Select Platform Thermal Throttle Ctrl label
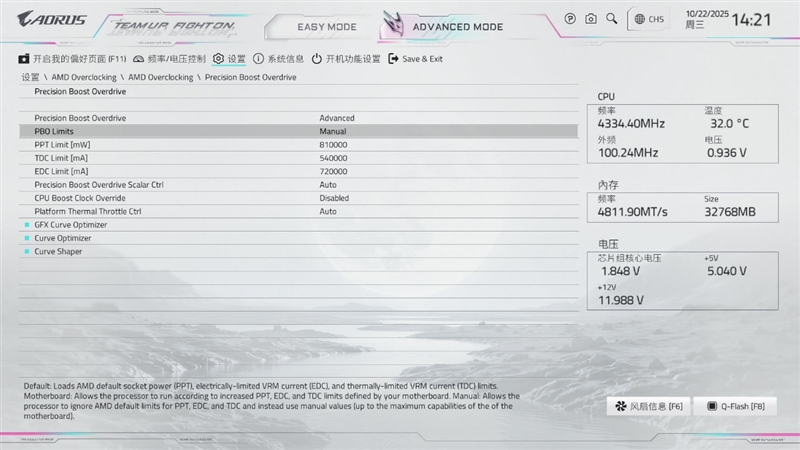 88,211
